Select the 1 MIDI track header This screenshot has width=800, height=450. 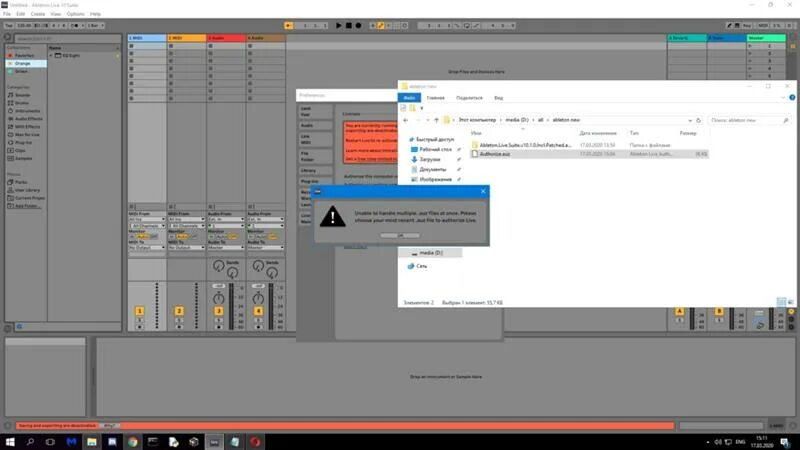click(147, 38)
